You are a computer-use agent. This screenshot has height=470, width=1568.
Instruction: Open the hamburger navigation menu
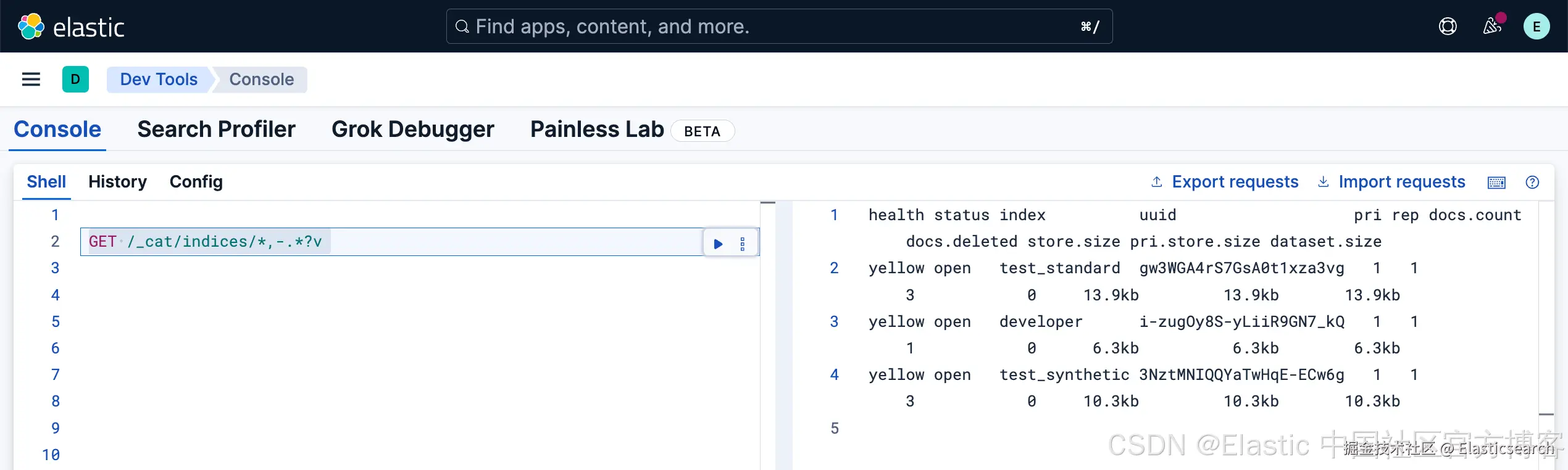pyautogui.click(x=31, y=80)
